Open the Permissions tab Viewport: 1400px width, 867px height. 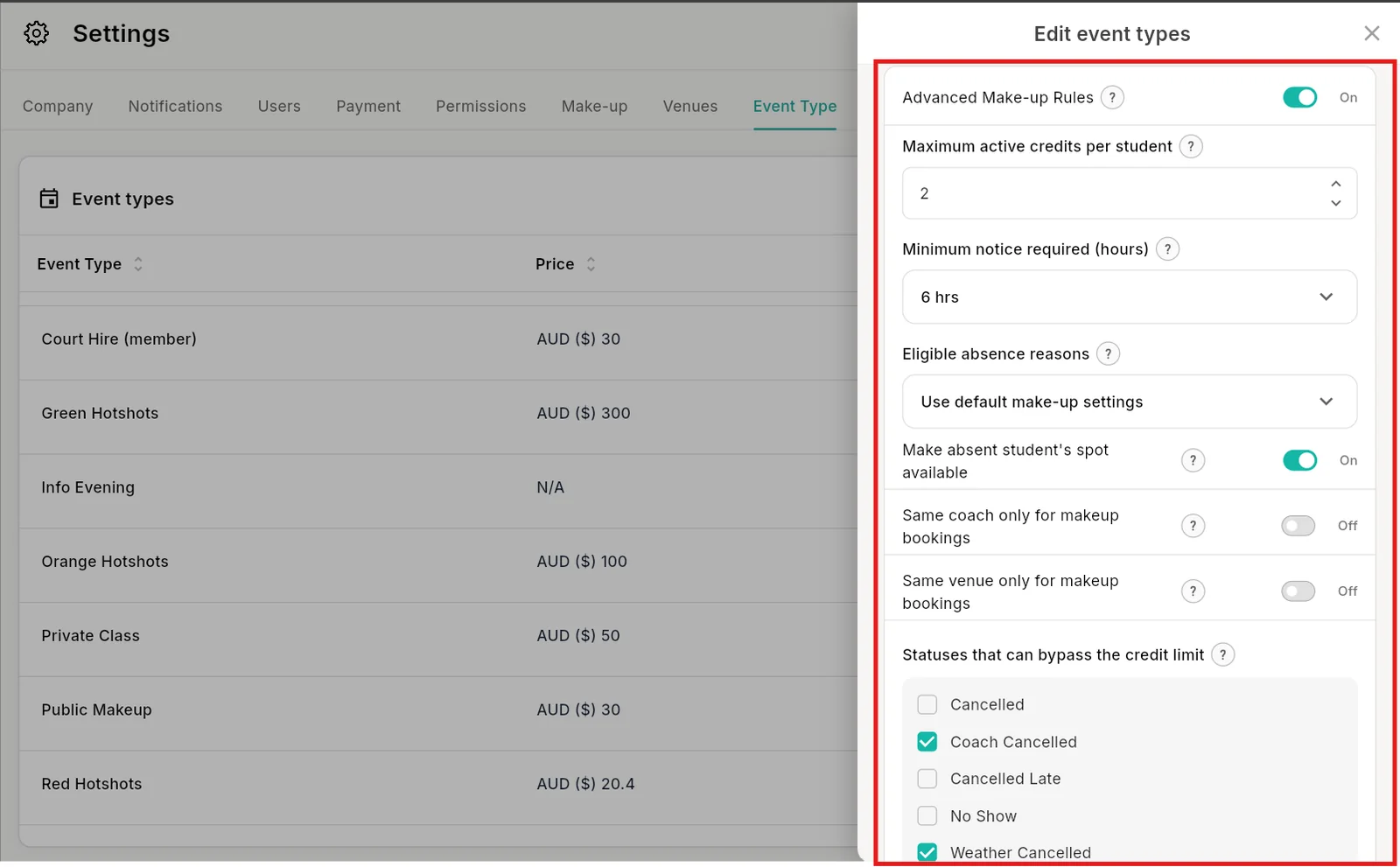pos(481,106)
